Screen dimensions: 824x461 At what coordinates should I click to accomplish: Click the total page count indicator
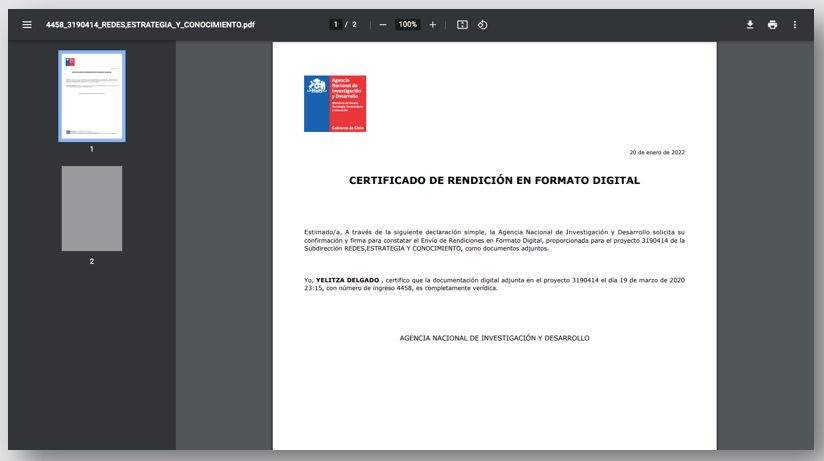pyautogui.click(x=354, y=25)
